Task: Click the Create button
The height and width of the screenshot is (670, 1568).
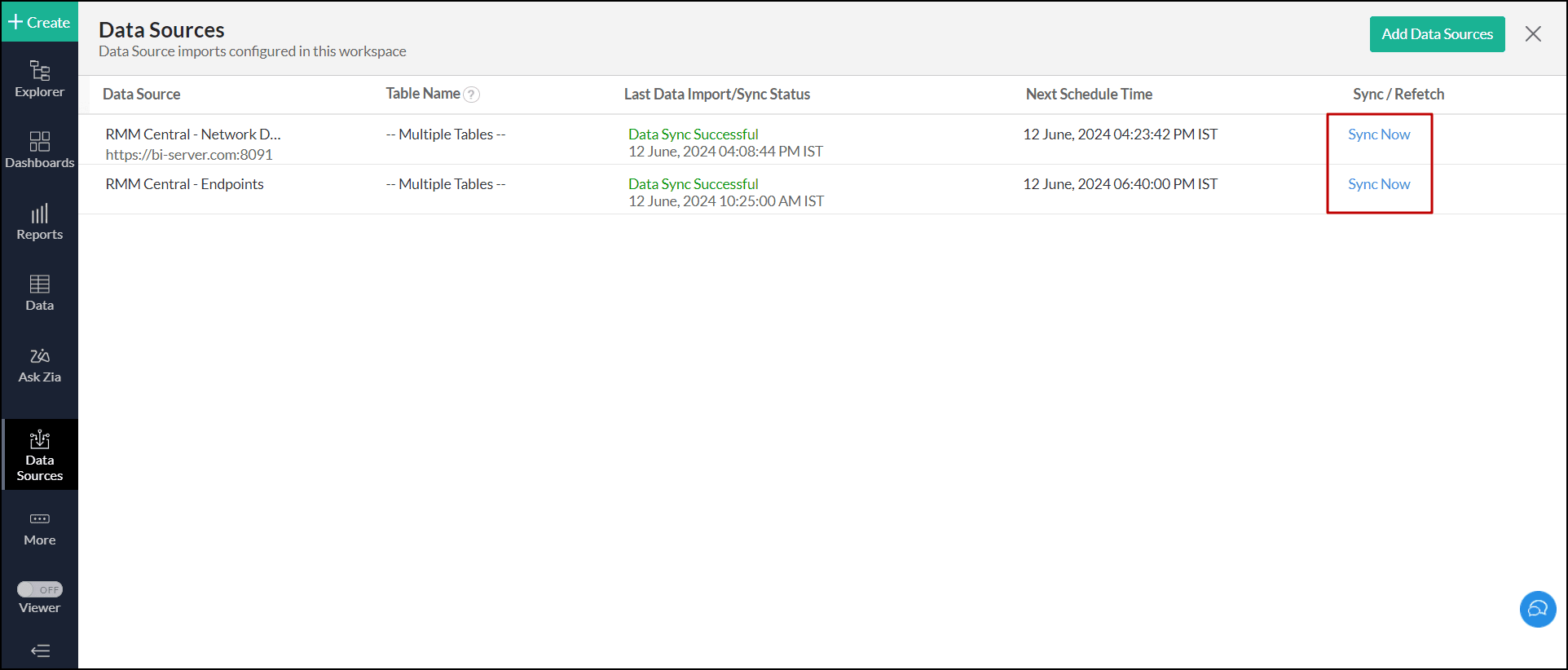Action: (39, 22)
